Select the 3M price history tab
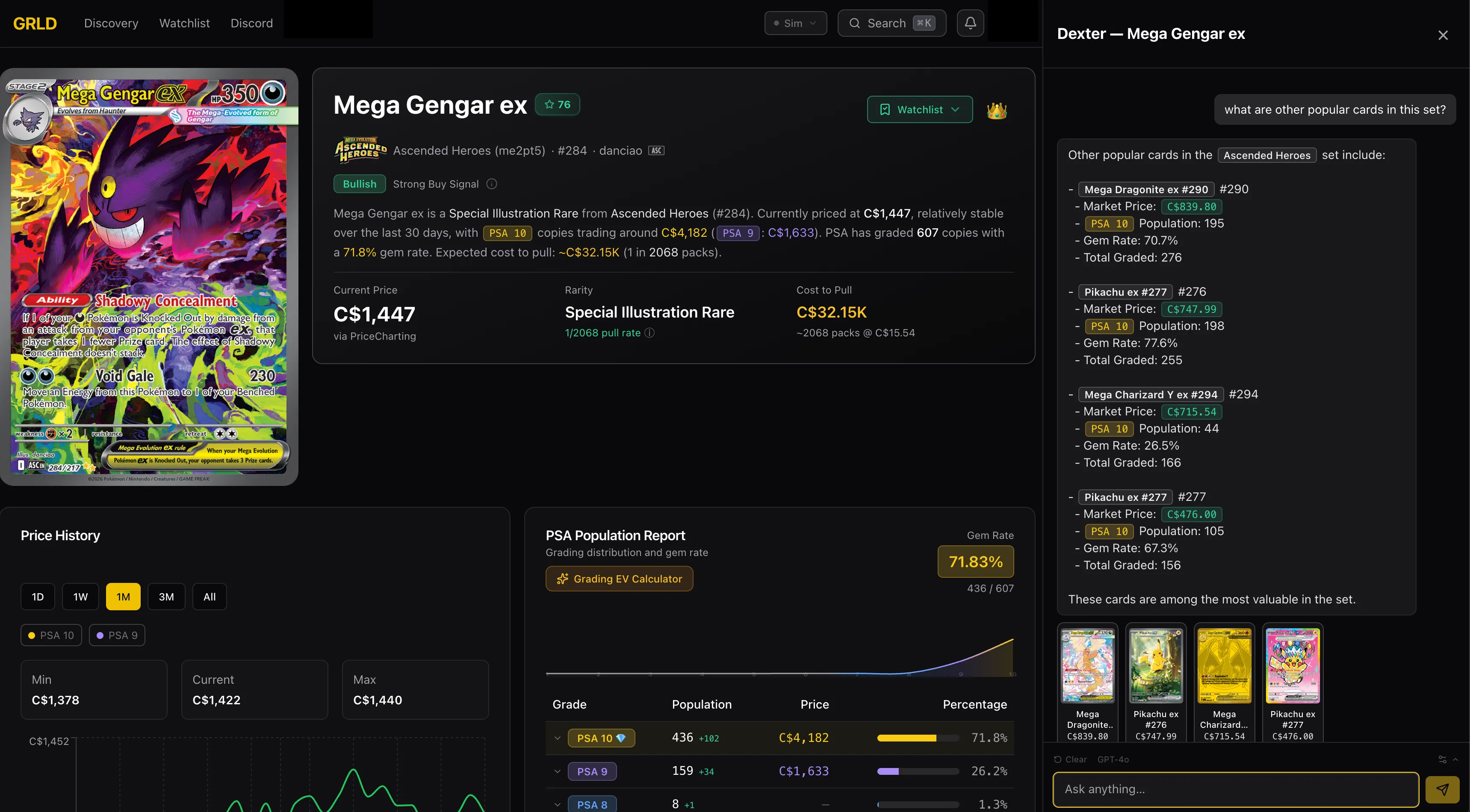The width and height of the screenshot is (1470, 812). (x=166, y=596)
